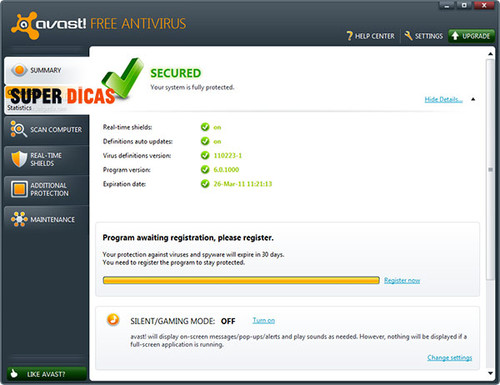Click the scrollbar up arrow
Image resolution: width=500 pixels, height=385 pixels.
(x=490, y=54)
